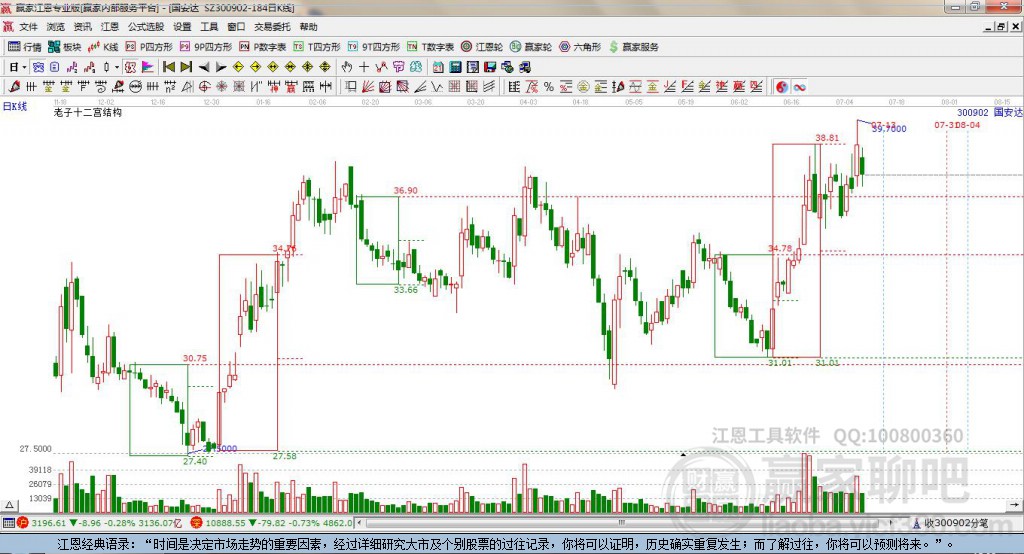The image size is (1024, 554).
Task: Expand the 日 period dropdown arrow
Action: 24,67
